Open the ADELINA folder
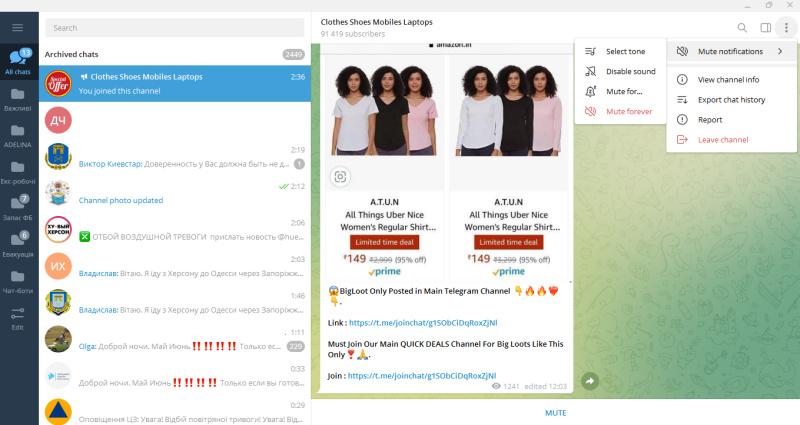Viewport: 800px width, 425px height. [18, 136]
